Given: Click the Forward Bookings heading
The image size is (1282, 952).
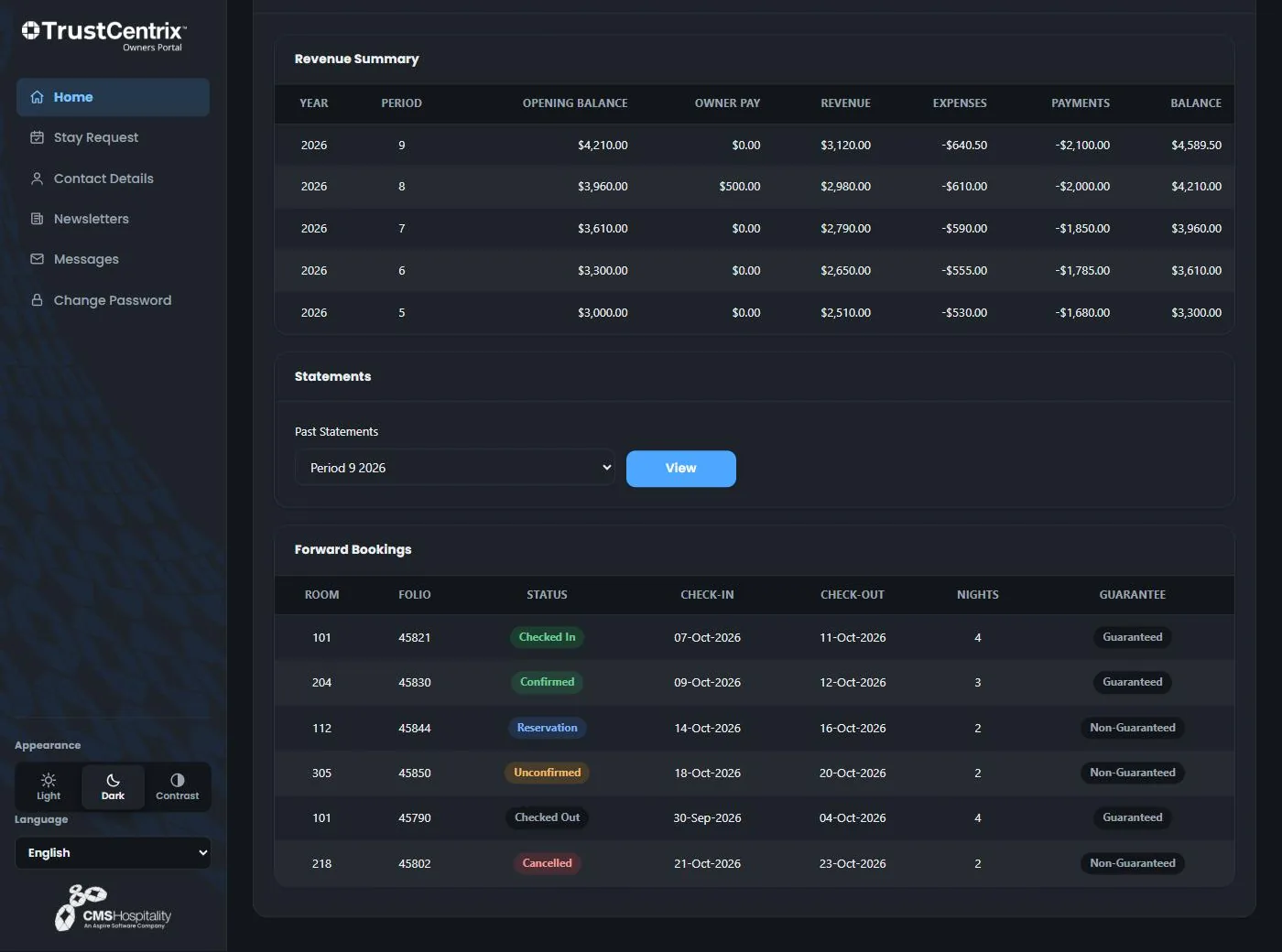Looking at the screenshot, I should [353, 549].
